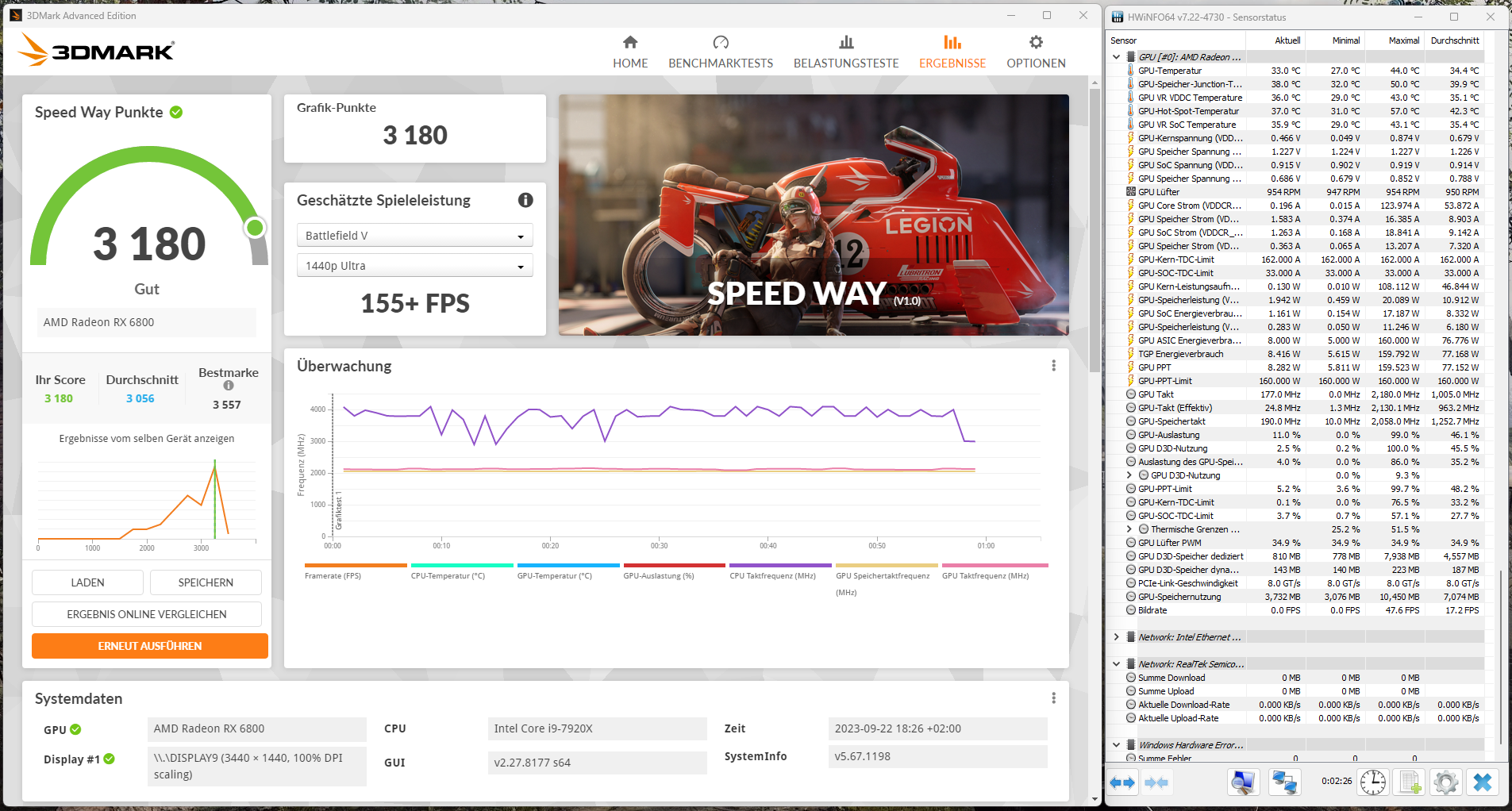The width and height of the screenshot is (1512, 811).
Task: Click the orange ERNEUT AUSFÜHREN button
Action: pyautogui.click(x=150, y=646)
